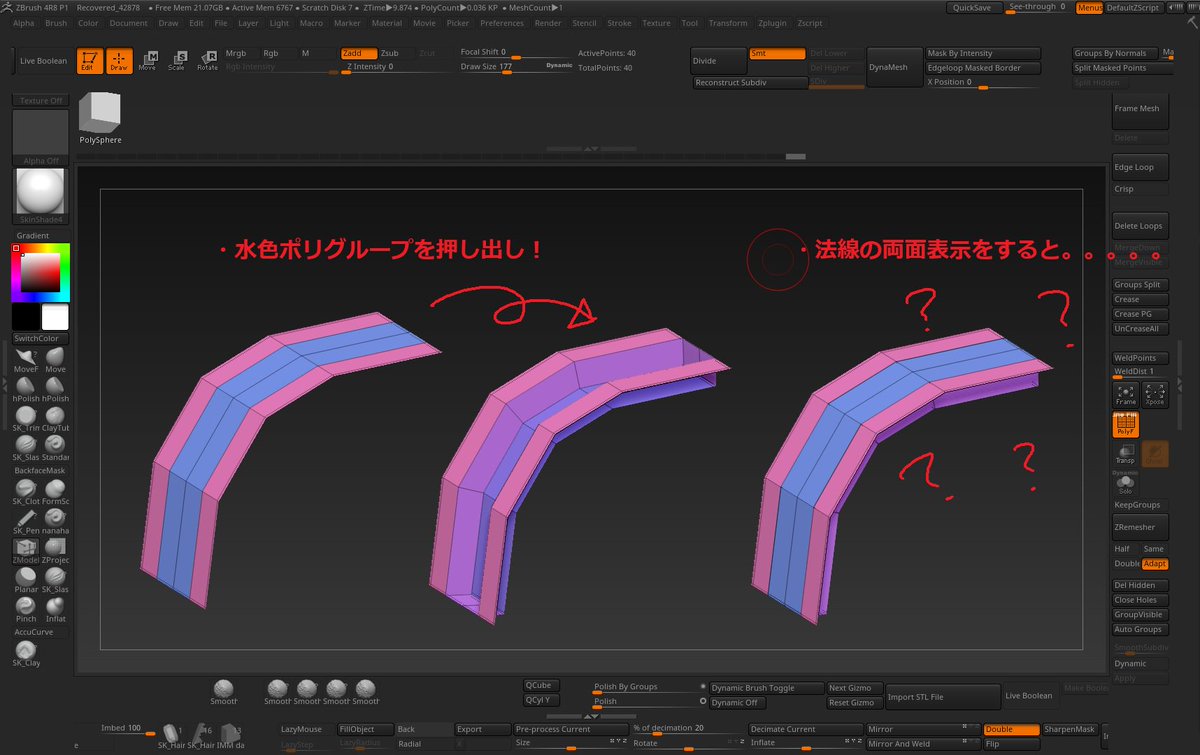The height and width of the screenshot is (755, 1200).
Task: Toggle Live Boolean at top left
Action: click(x=44, y=61)
